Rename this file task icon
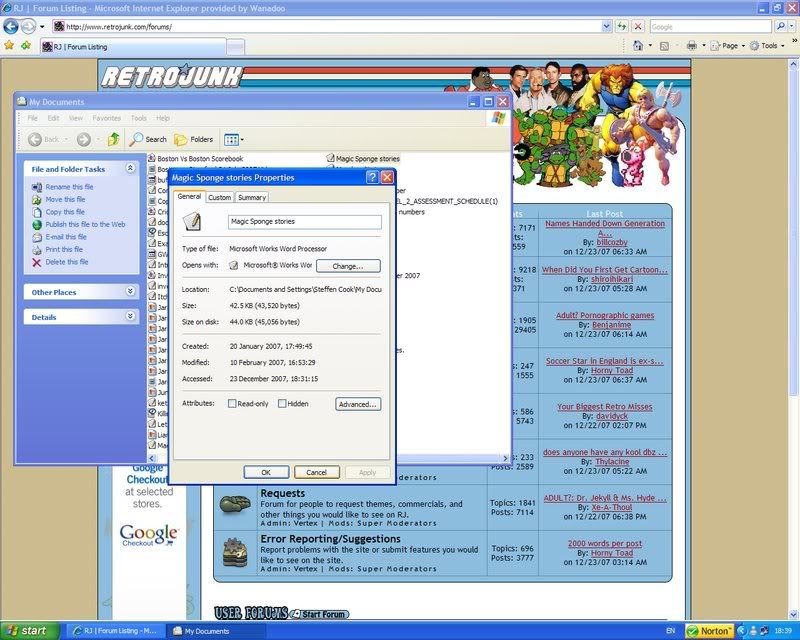The height and width of the screenshot is (640, 800). pyautogui.click(x=37, y=187)
